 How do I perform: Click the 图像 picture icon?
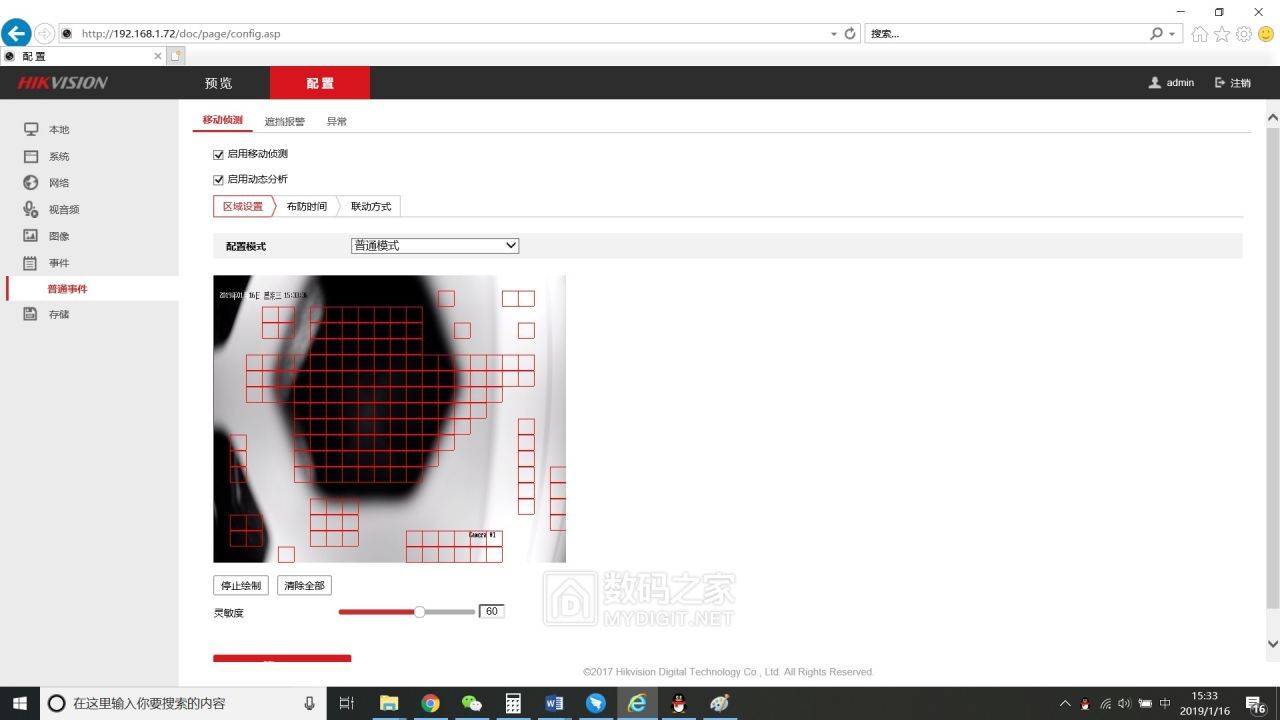click(31, 236)
